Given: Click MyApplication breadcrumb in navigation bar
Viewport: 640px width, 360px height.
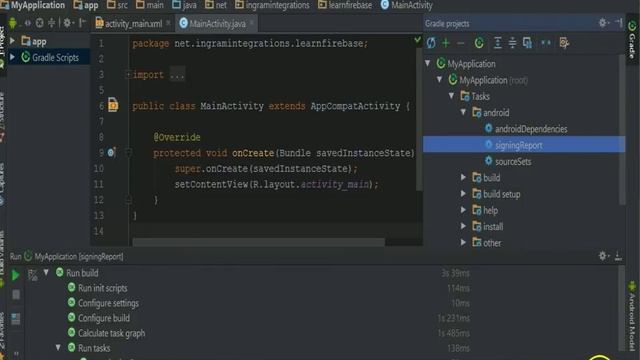Looking at the screenshot, I should tap(38, 5).
